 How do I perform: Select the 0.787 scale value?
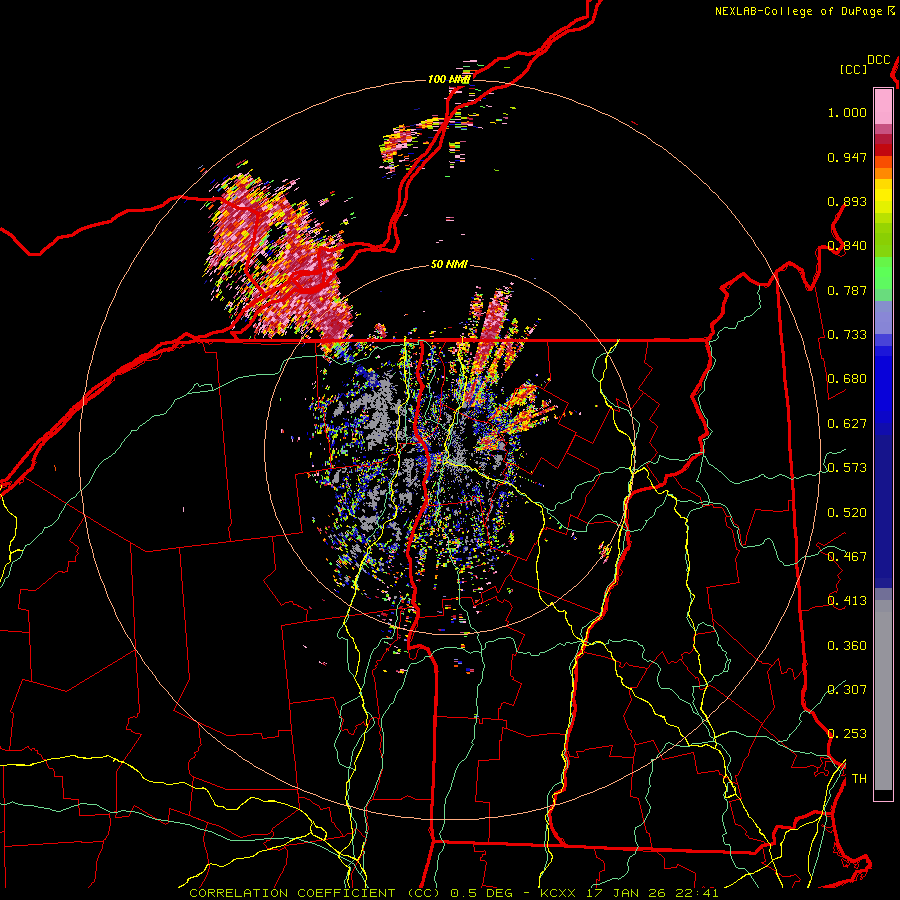tap(847, 290)
